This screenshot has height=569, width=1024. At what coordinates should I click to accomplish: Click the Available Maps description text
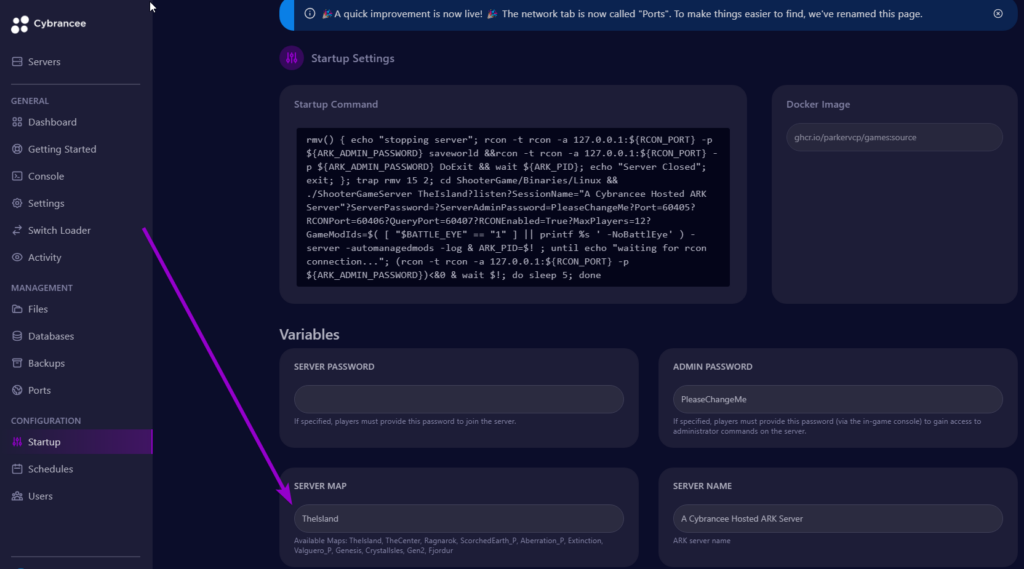click(448, 545)
